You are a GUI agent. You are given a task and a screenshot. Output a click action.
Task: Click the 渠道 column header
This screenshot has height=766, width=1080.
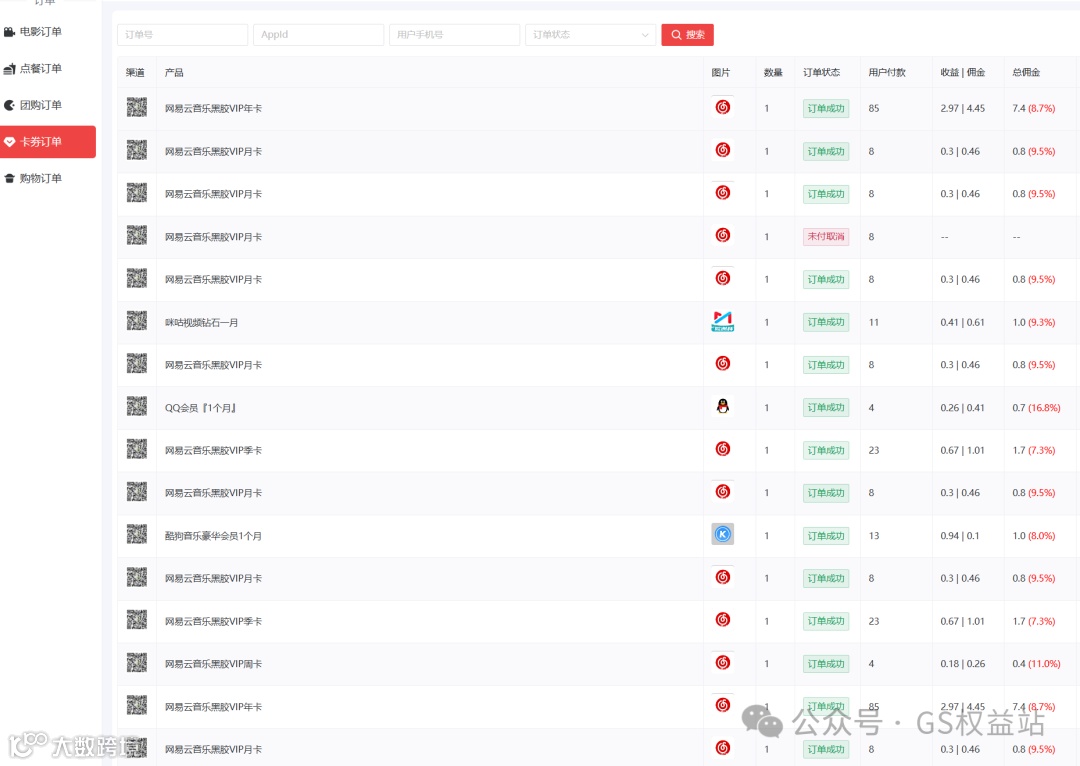(x=135, y=72)
